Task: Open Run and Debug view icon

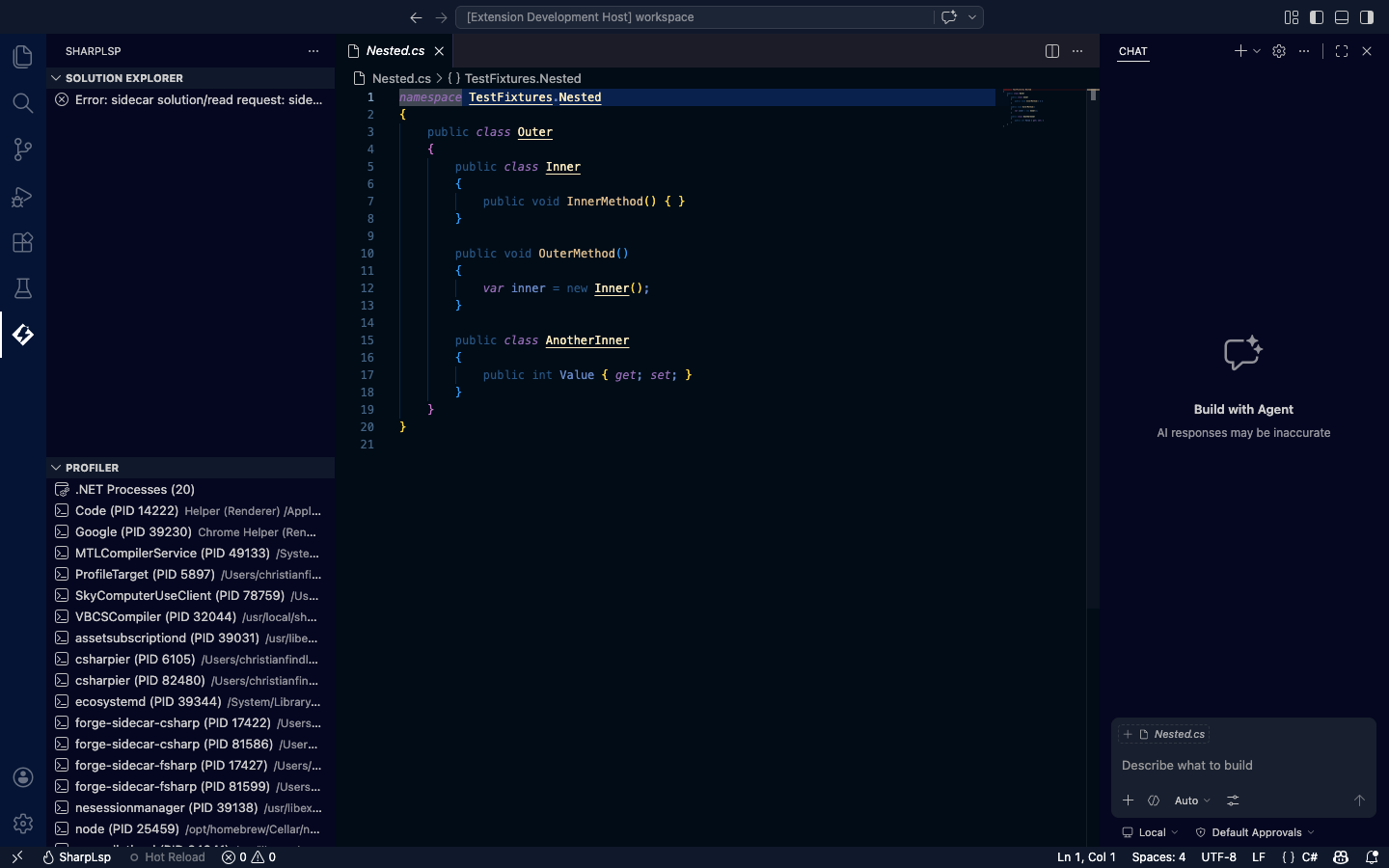Action: [x=23, y=196]
